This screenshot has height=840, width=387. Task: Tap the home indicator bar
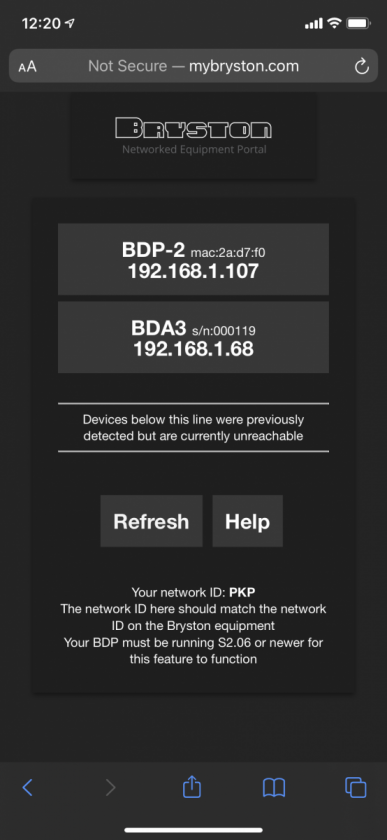click(194, 830)
